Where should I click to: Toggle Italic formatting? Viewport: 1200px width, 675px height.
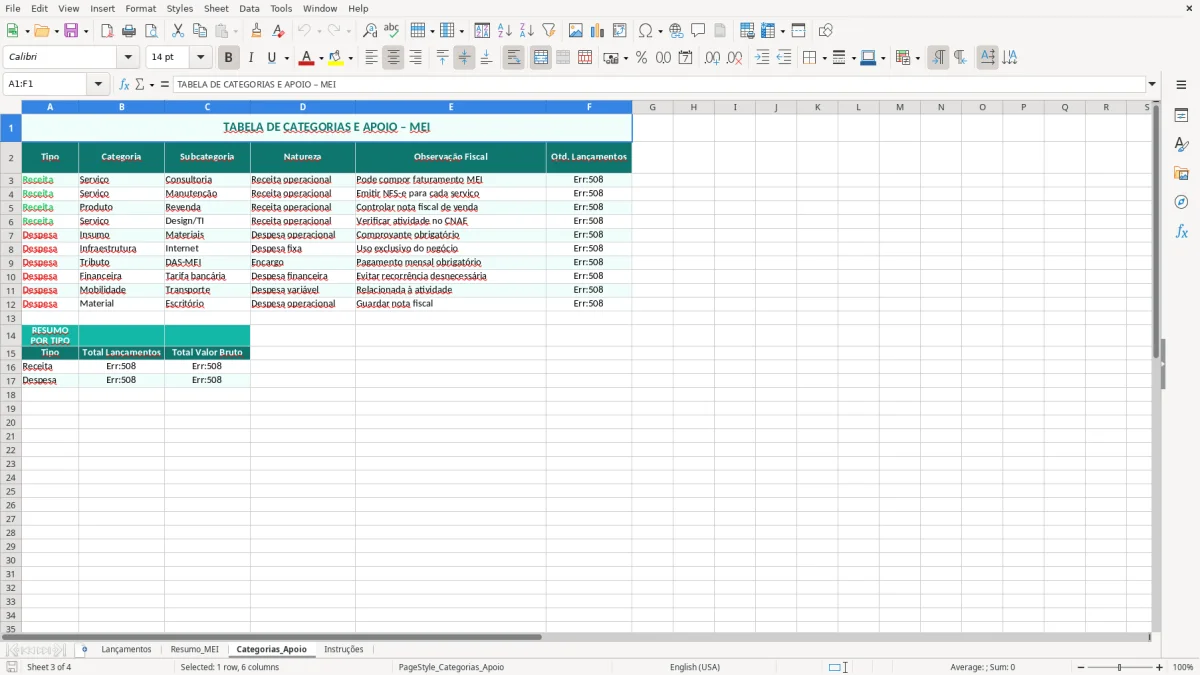[251, 58]
